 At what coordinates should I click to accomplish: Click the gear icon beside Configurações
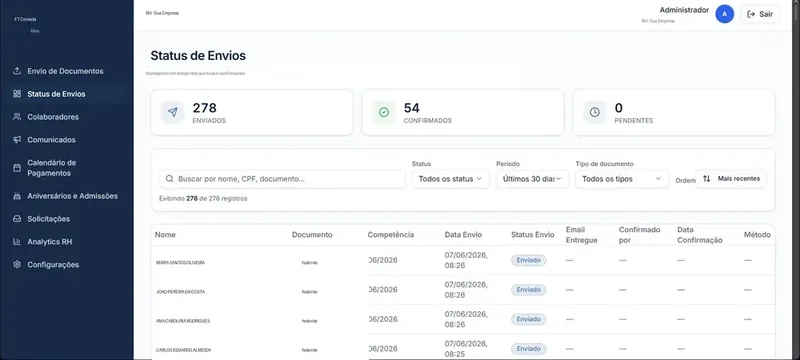[x=17, y=265]
